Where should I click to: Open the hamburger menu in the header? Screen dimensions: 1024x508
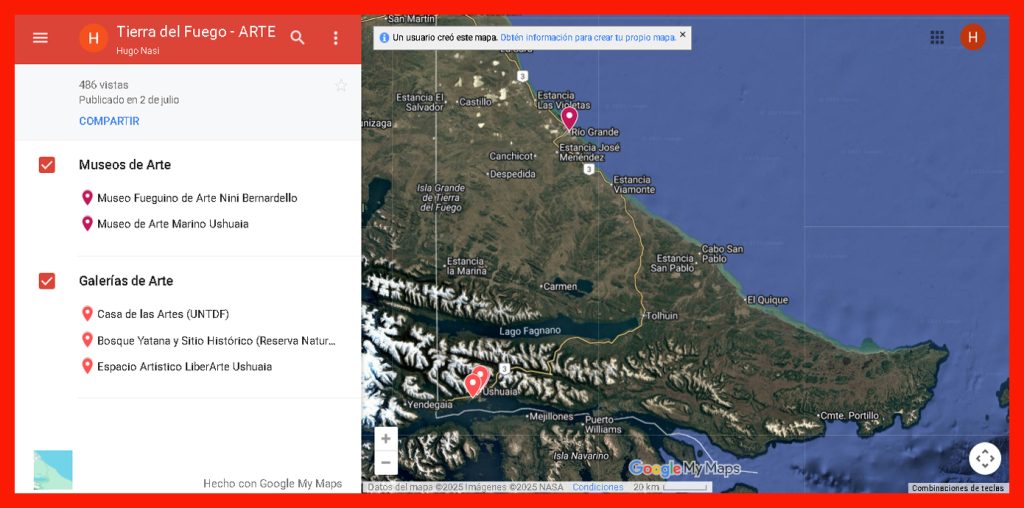40,38
